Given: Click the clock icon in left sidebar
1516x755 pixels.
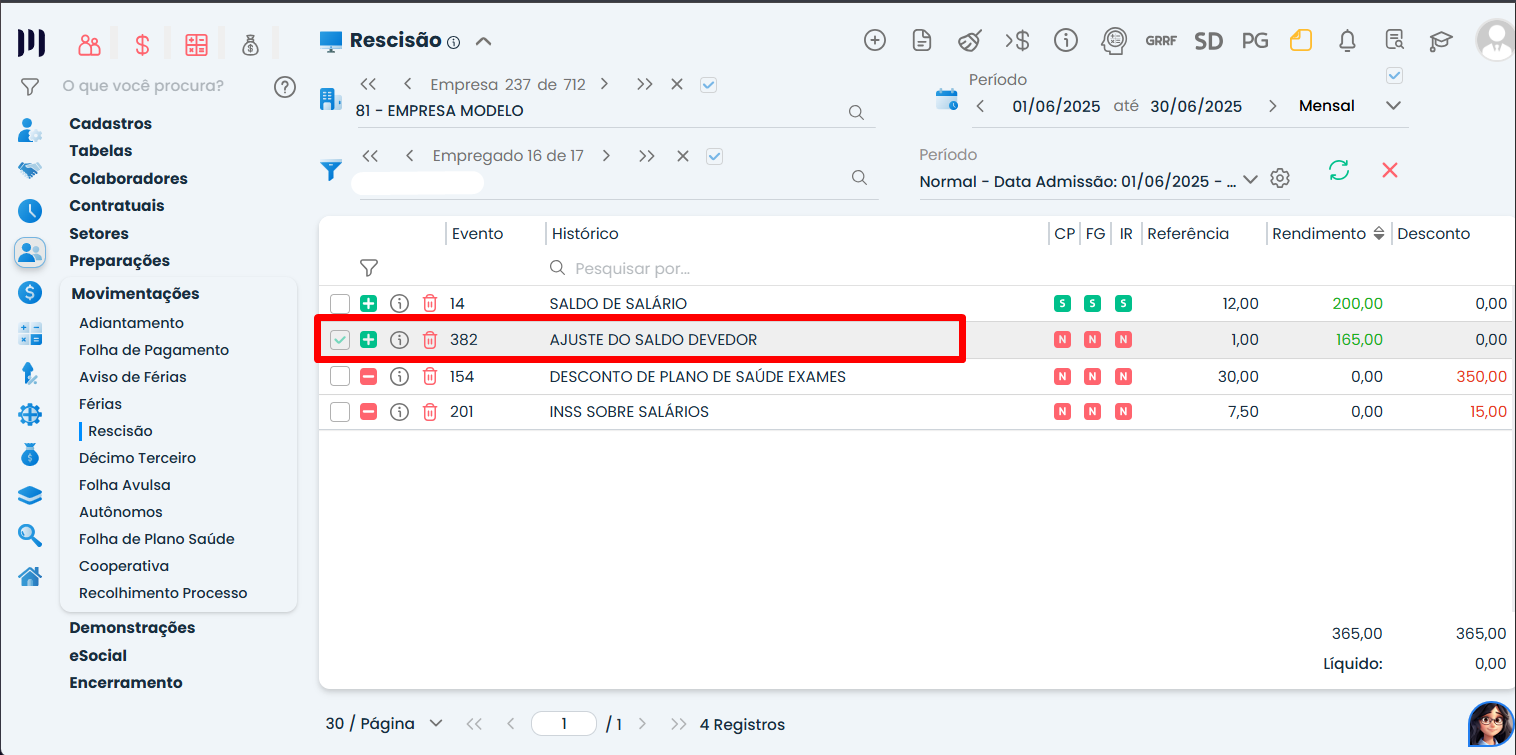Looking at the screenshot, I should (x=30, y=211).
